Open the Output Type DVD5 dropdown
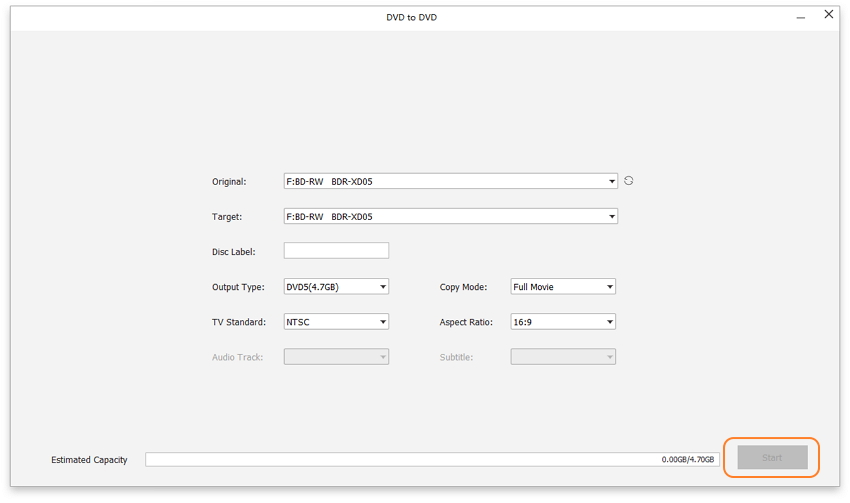Image resolution: width=850 pixels, height=503 pixels. pos(336,287)
